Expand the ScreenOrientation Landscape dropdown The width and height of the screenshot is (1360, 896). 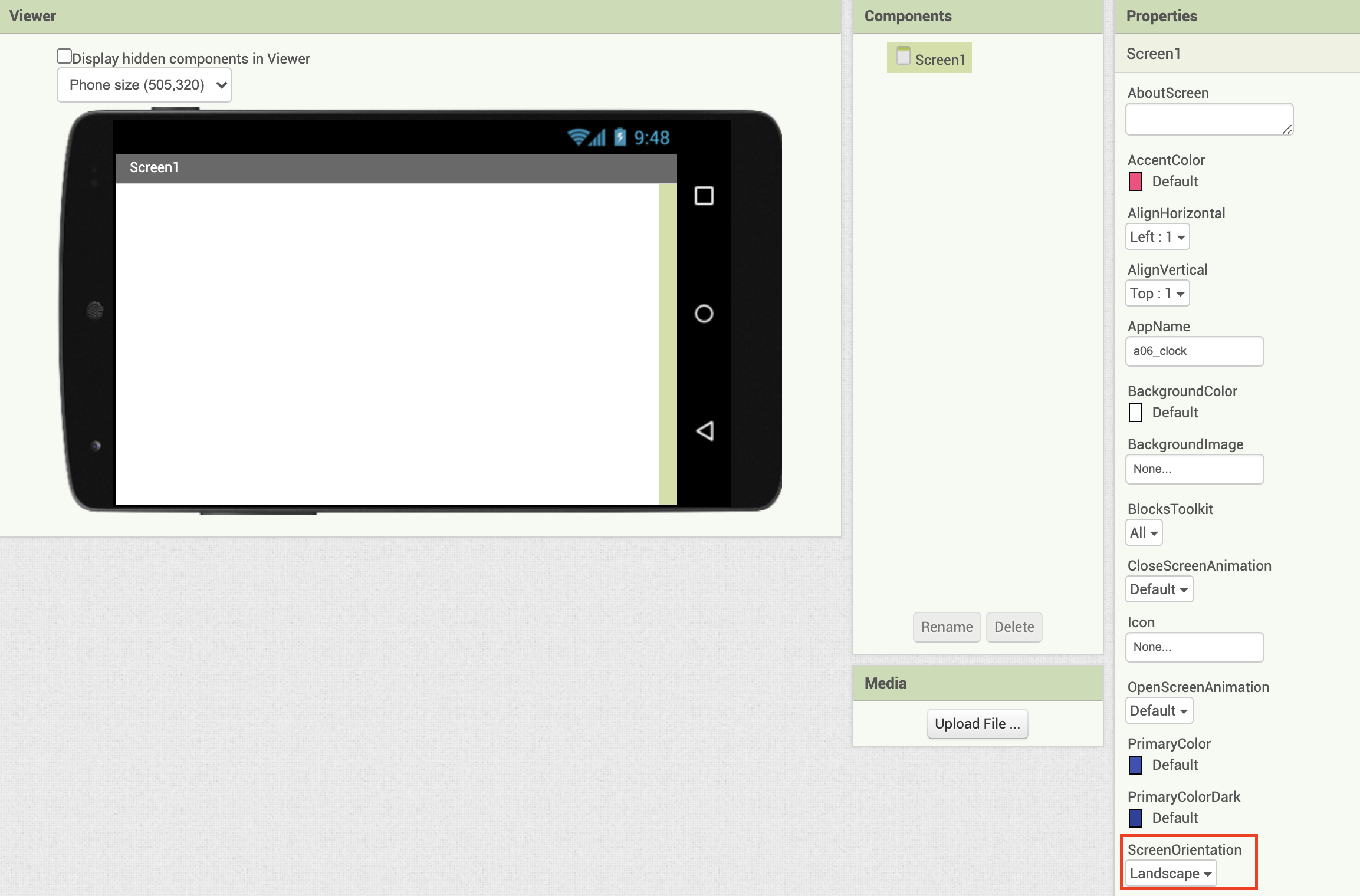[1170, 873]
